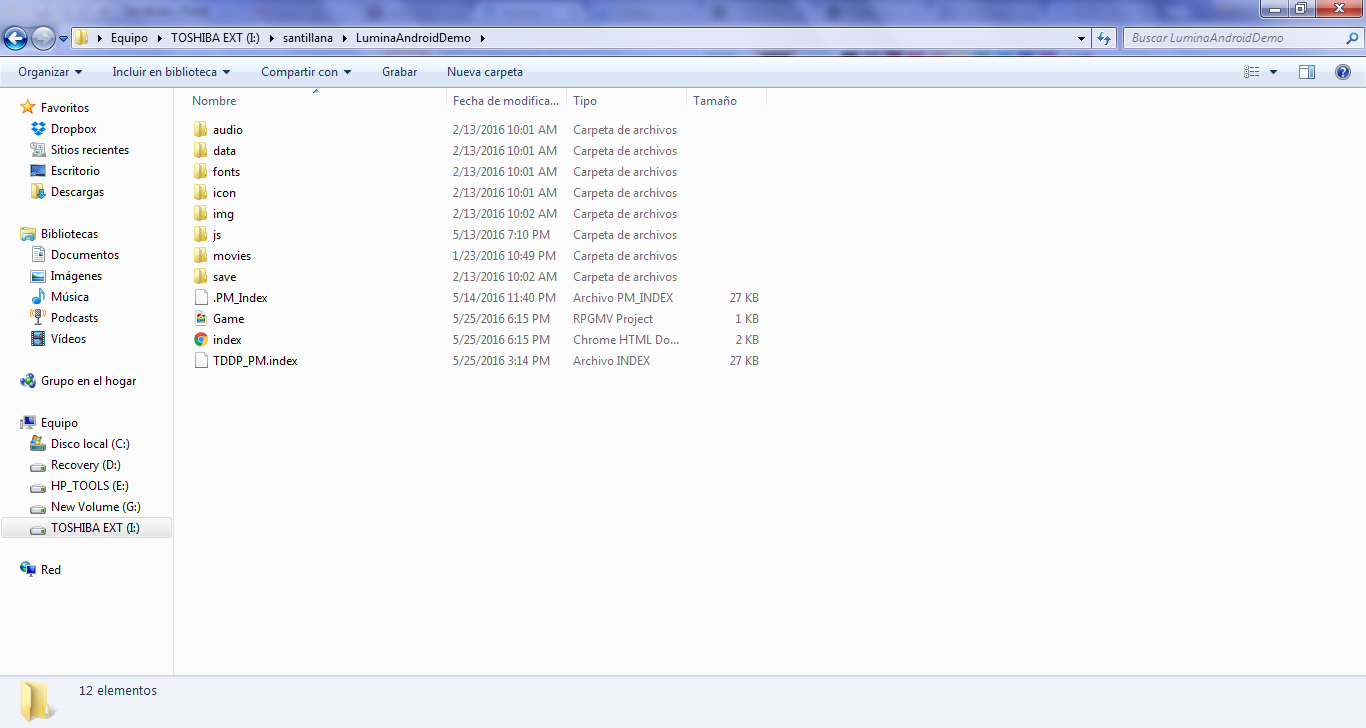The height and width of the screenshot is (728, 1366).
Task: Sort by the Nombre column header
Action: tap(316, 101)
